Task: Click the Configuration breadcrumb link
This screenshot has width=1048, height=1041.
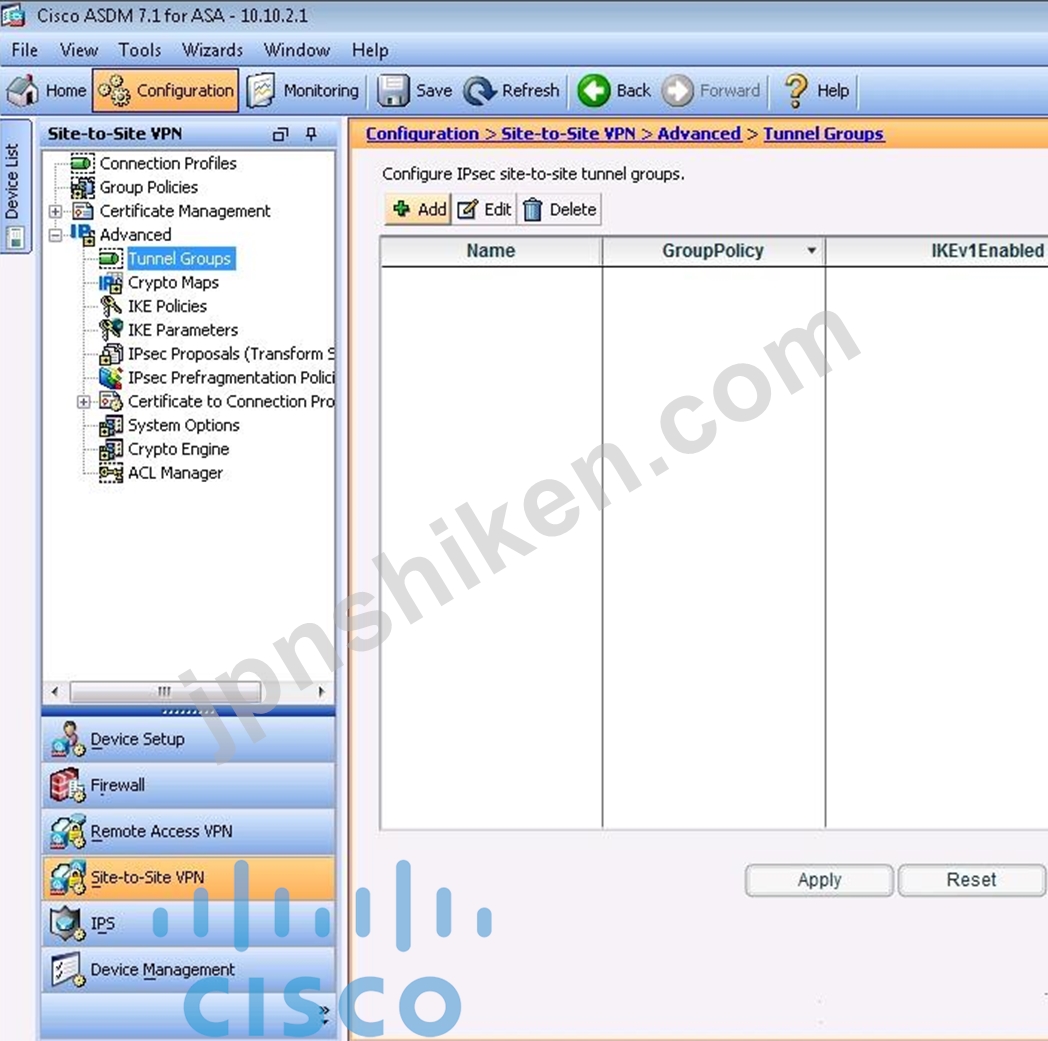Action: coord(422,134)
